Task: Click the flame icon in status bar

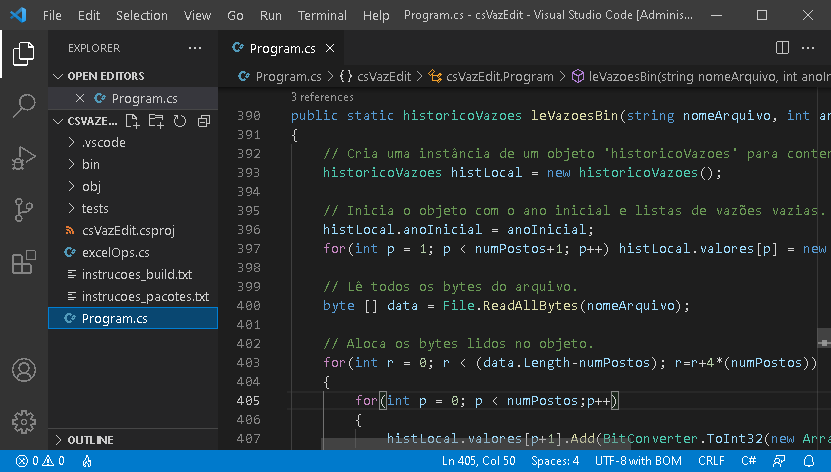Action: [x=87, y=461]
